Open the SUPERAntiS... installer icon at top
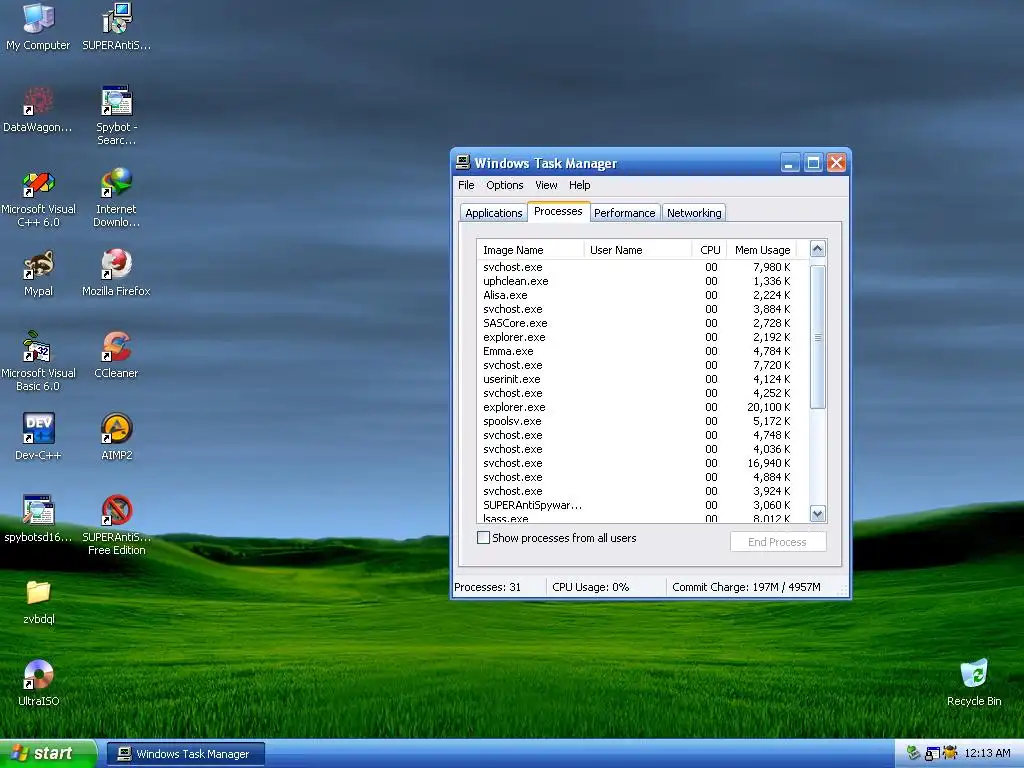 pyautogui.click(x=116, y=26)
